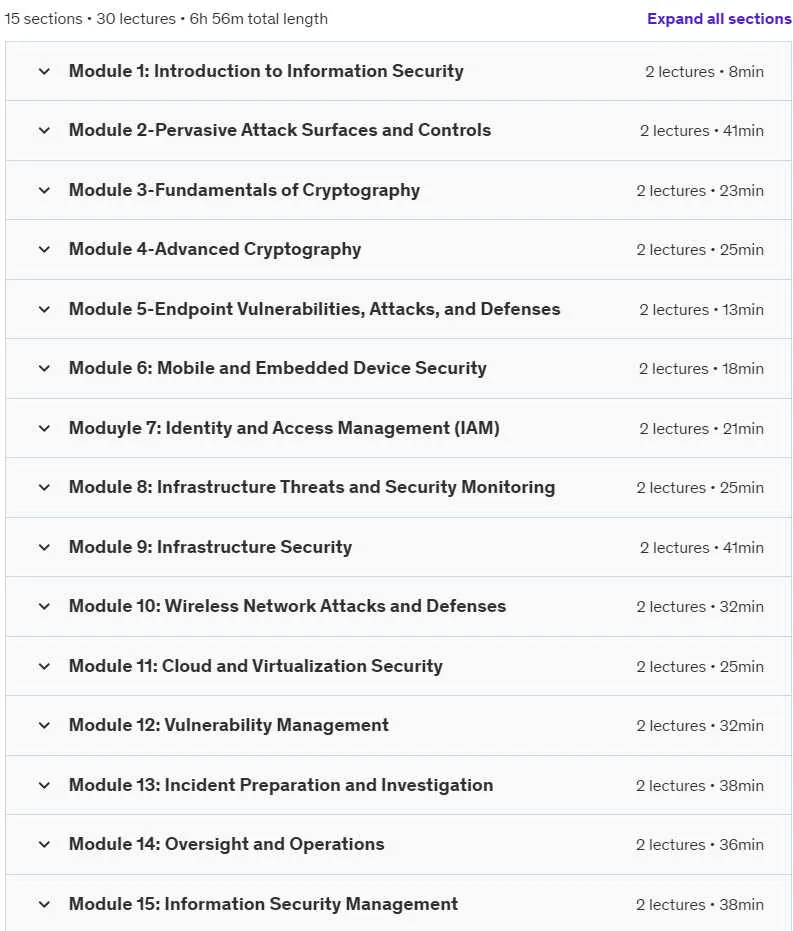Expand Module 14 Oversight and Operations chevron
Viewport: 793px width, 931px height.
coord(44,844)
